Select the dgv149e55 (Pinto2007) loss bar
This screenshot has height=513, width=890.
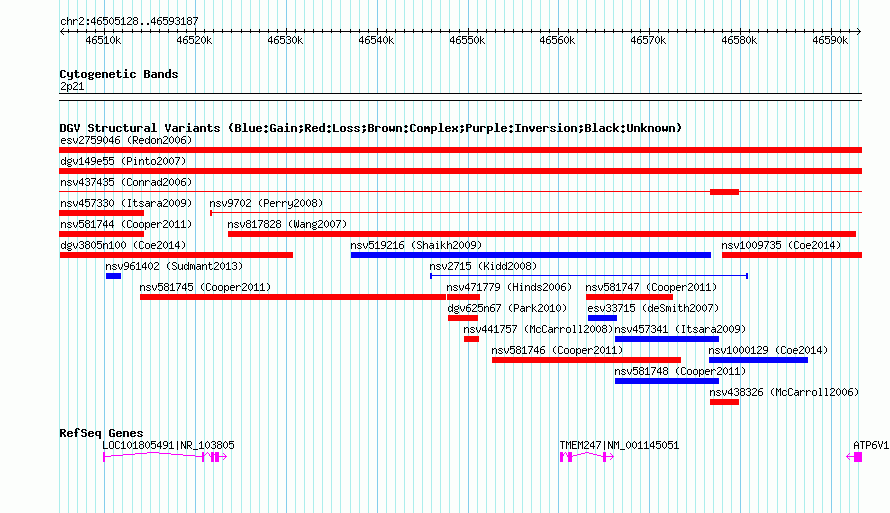coord(460,171)
